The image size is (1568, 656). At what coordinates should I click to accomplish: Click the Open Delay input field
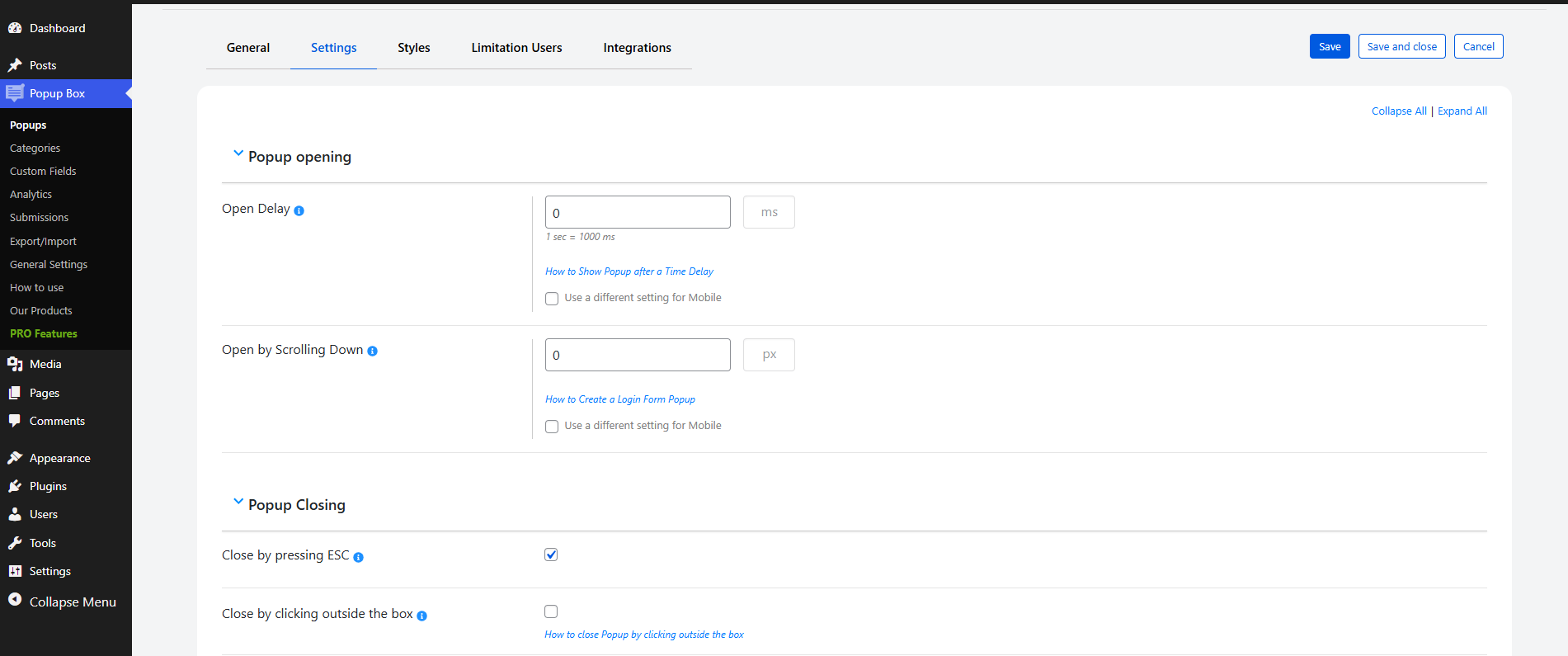point(637,212)
